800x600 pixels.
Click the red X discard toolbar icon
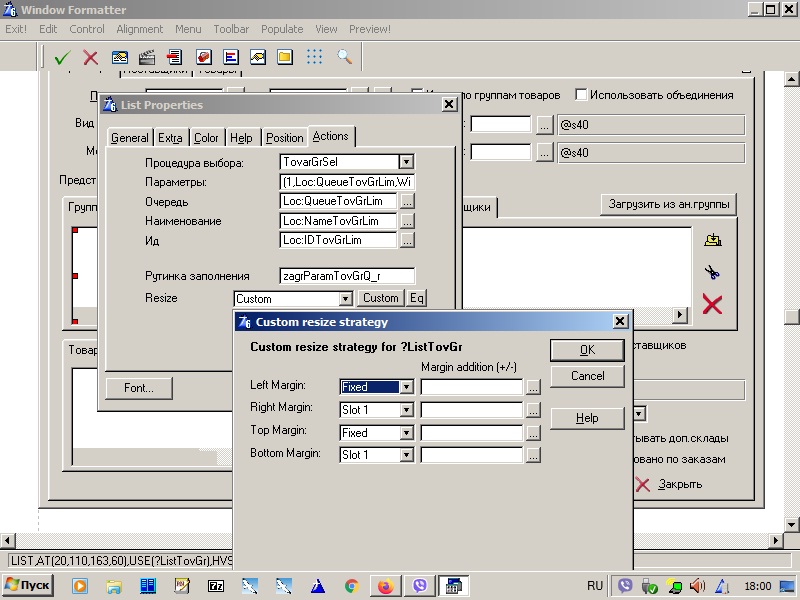click(91, 57)
